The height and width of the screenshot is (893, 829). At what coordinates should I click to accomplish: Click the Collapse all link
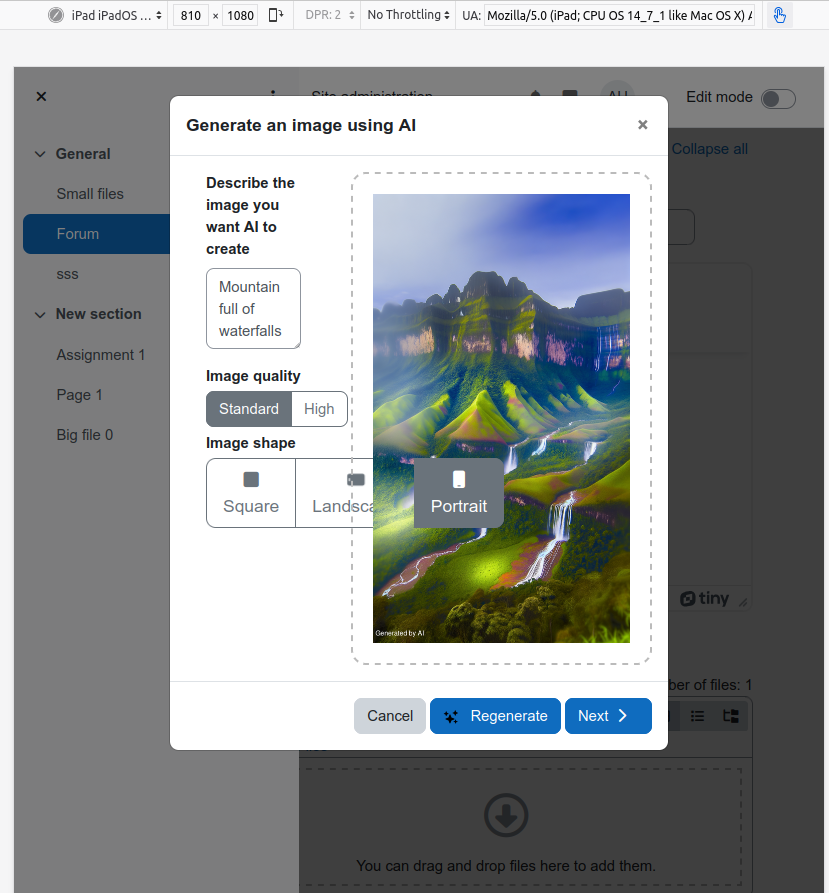click(x=709, y=149)
